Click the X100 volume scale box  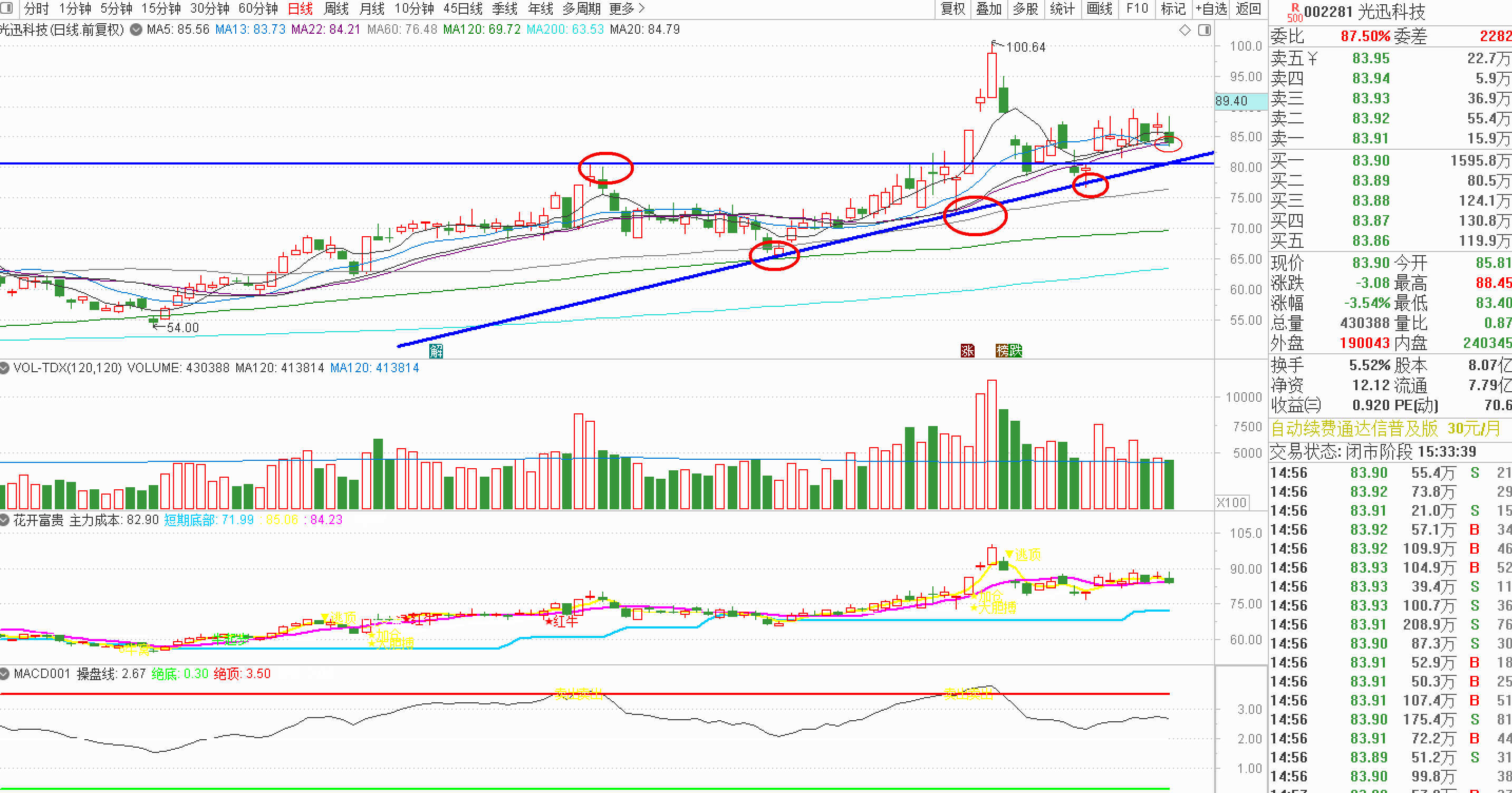tap(1231, 502)
